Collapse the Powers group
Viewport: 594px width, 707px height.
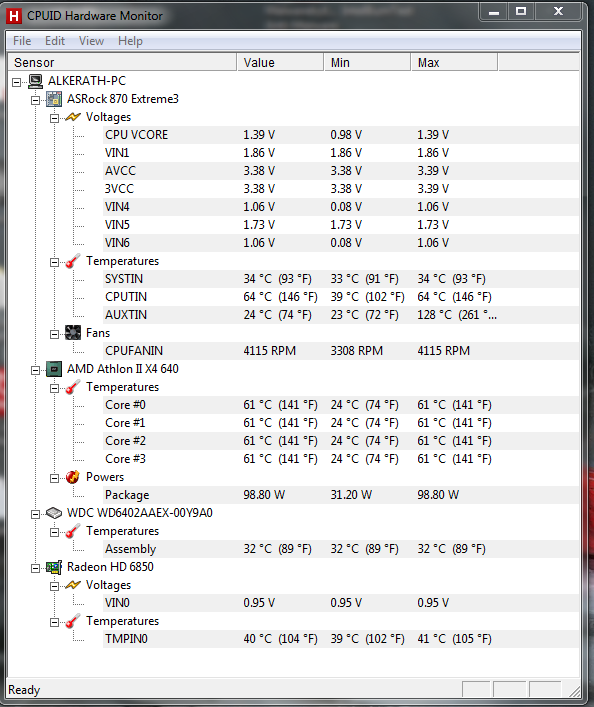pos(54,478)
